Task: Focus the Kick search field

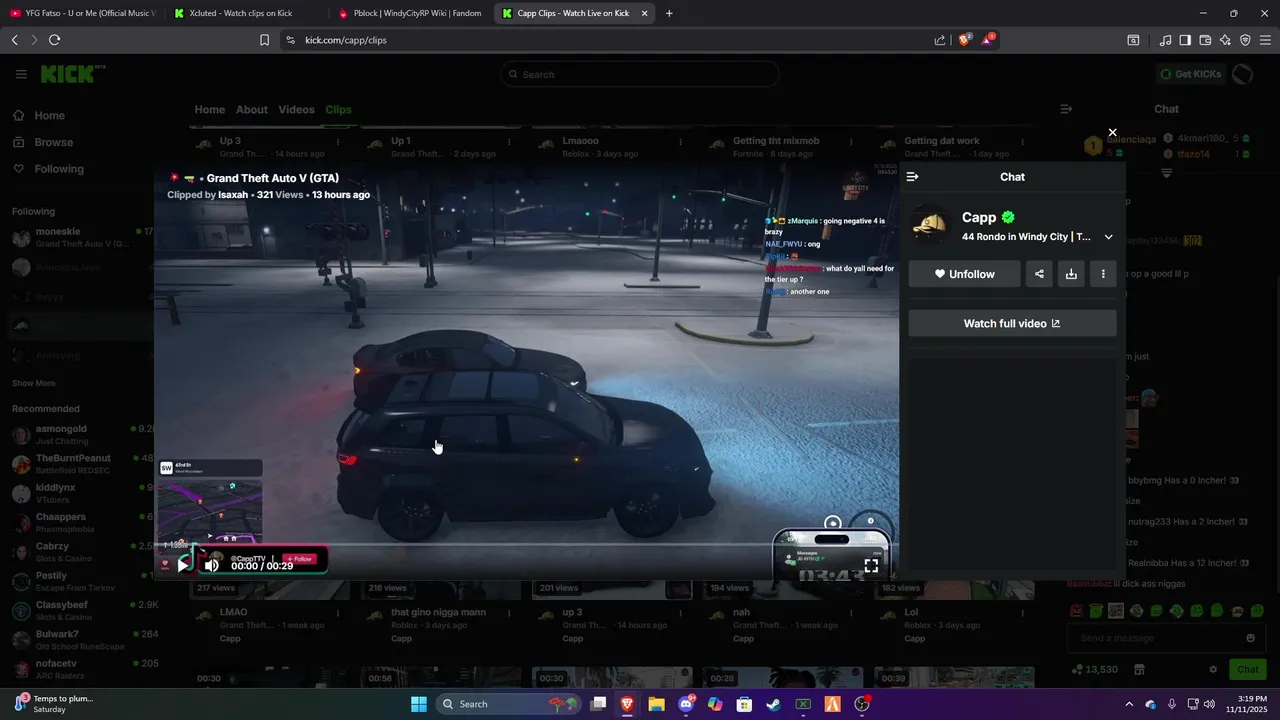Action: click(640, 74)
